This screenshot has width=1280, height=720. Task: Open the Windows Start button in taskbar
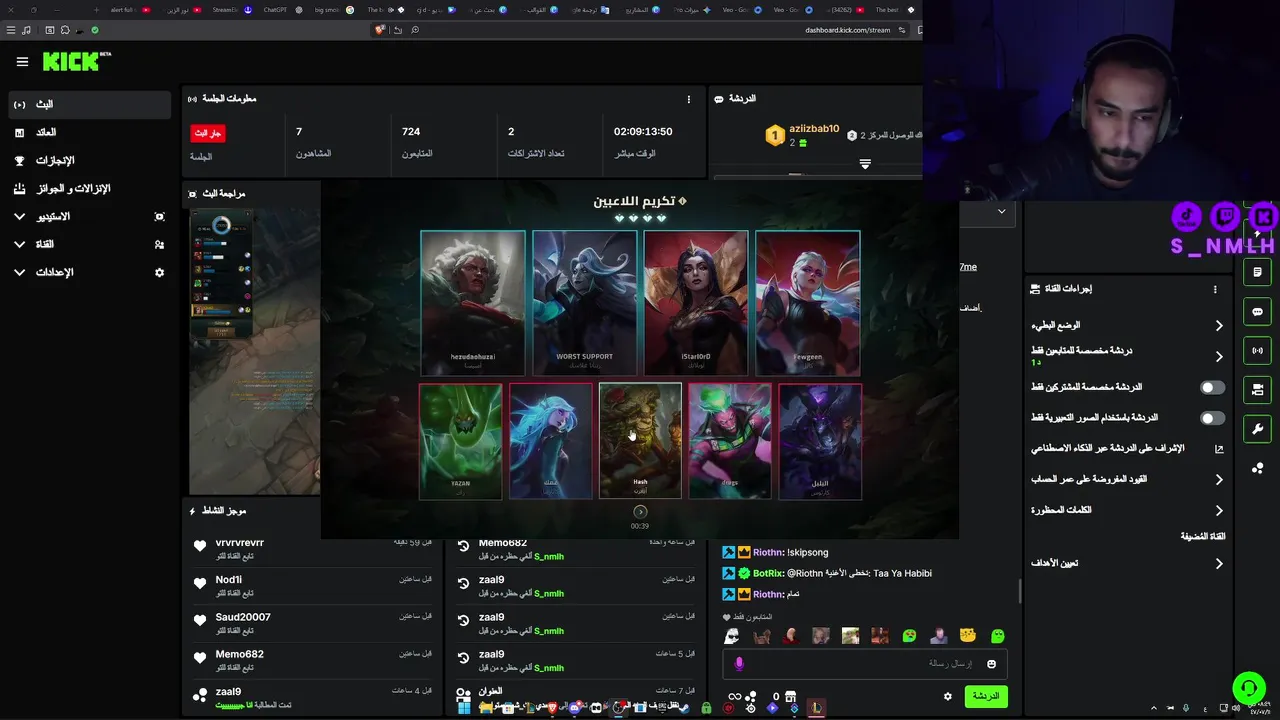point(464,708)
